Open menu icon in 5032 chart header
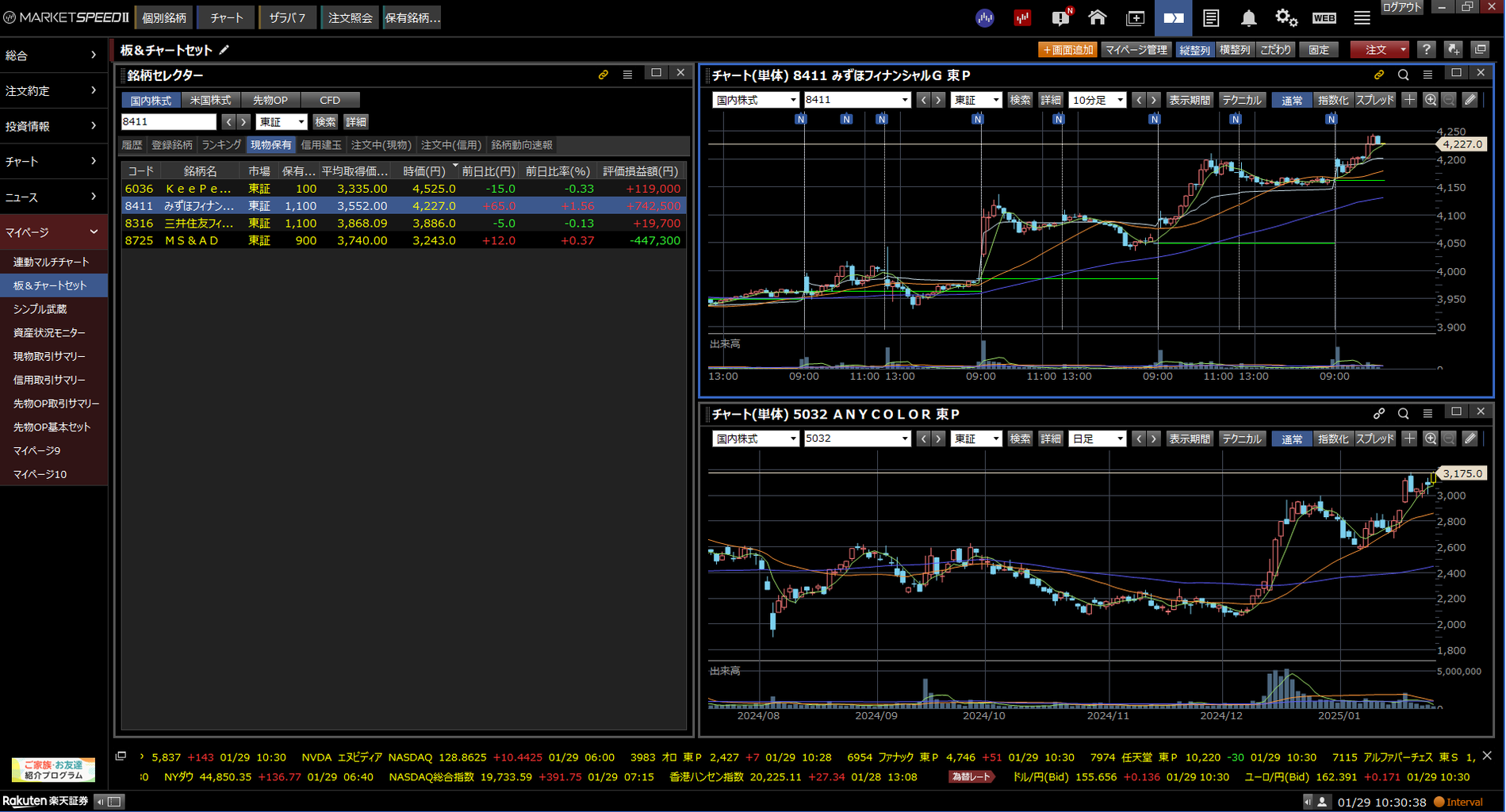 coord(1427,413)
